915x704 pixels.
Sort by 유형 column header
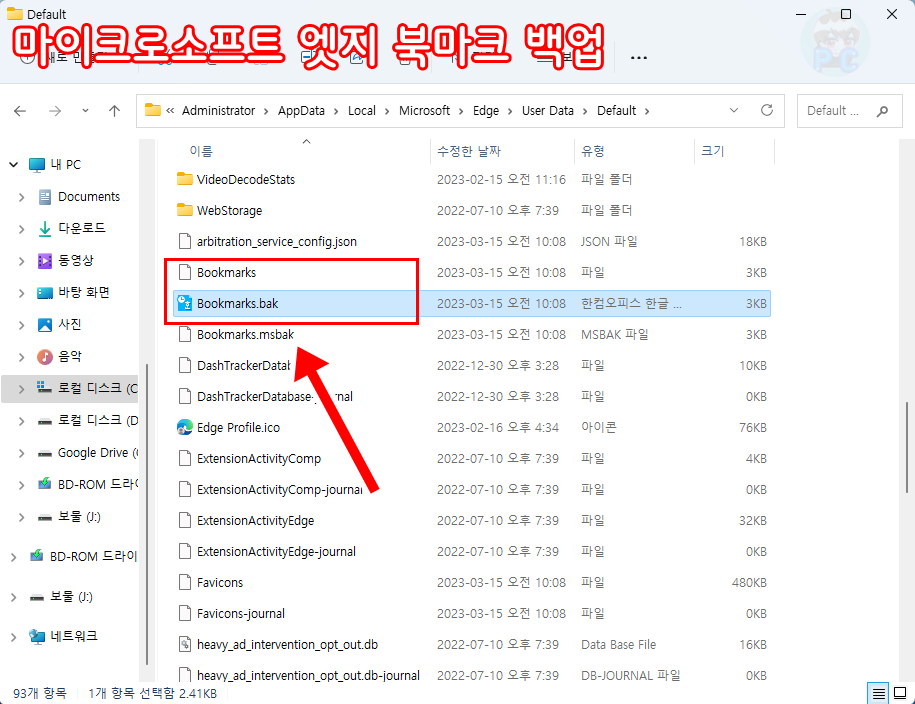(592, 151)
